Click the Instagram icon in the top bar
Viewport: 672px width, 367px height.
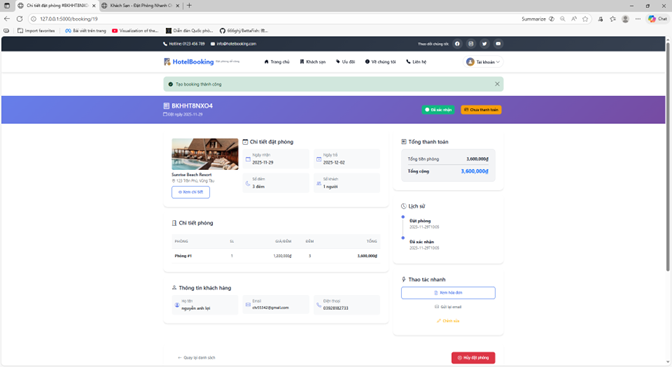471,44
